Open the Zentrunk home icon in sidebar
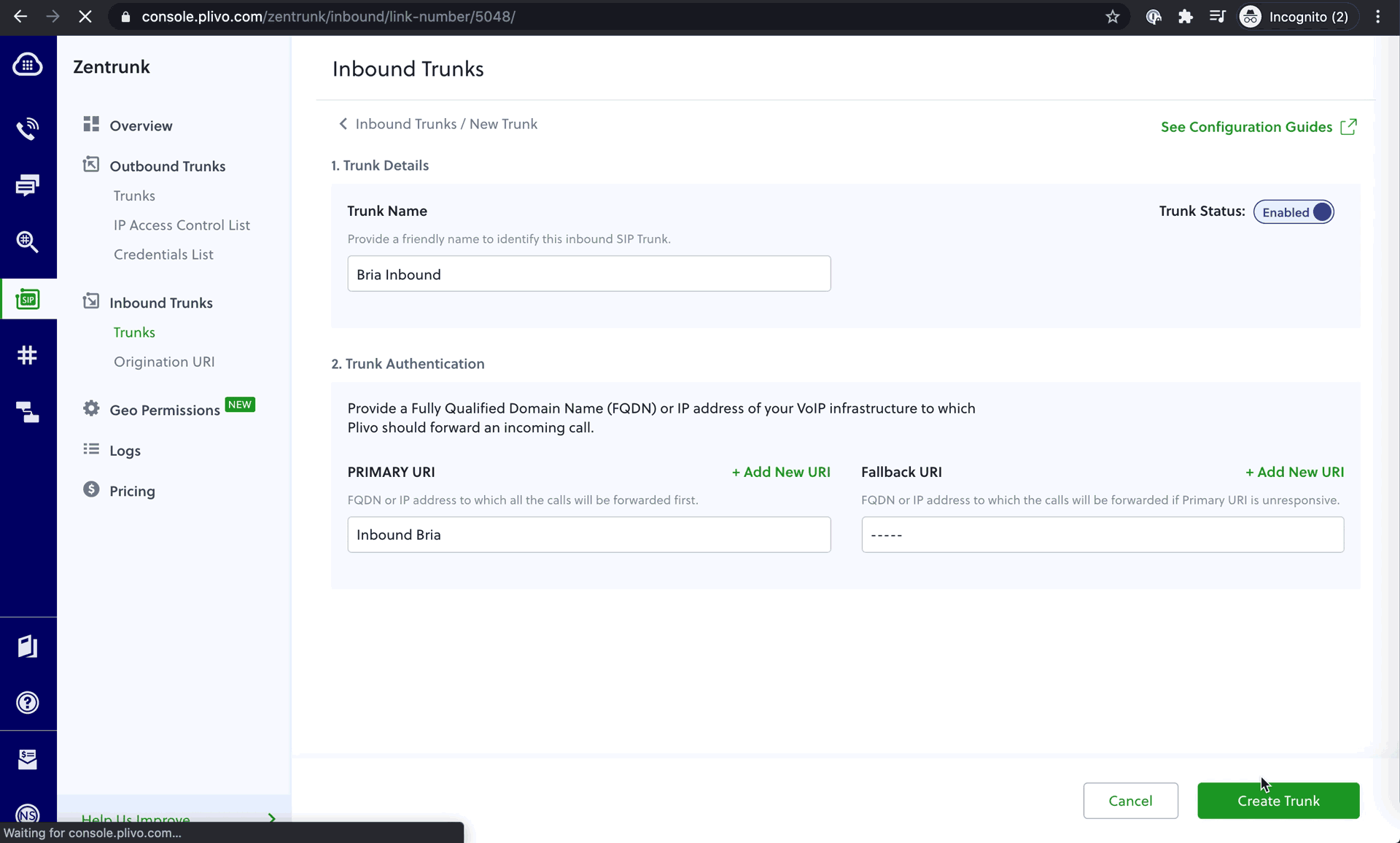This screenshot has height=843, width=1400. coord(27,64)
